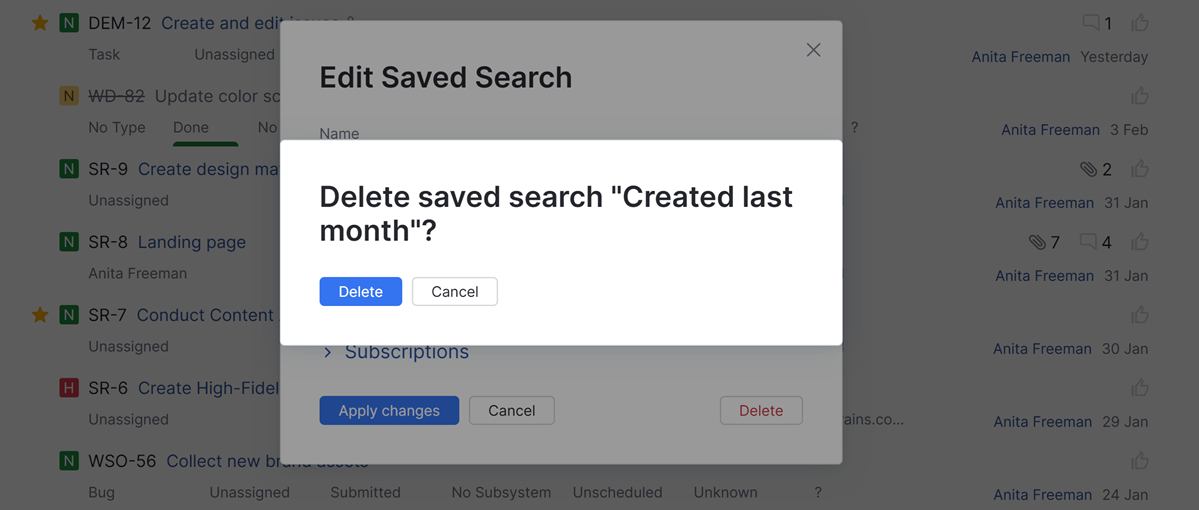
Task: Click the Name input field label area
Action: point(339,133)
